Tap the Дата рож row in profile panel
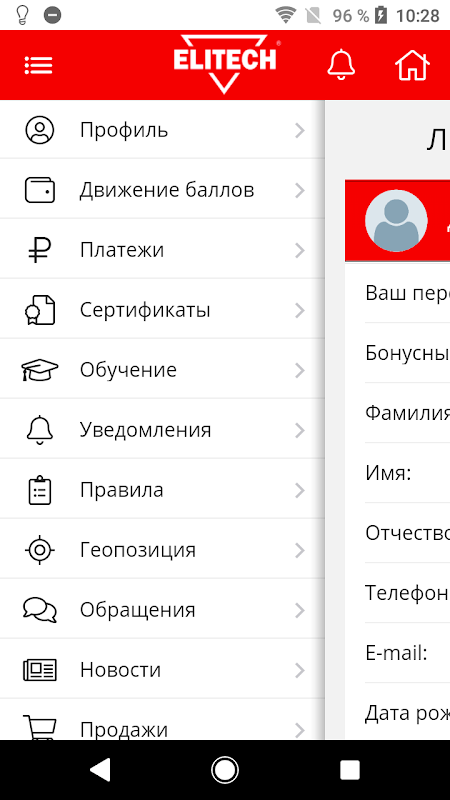This screenshot has height=800, width=450. pos(397,712)
